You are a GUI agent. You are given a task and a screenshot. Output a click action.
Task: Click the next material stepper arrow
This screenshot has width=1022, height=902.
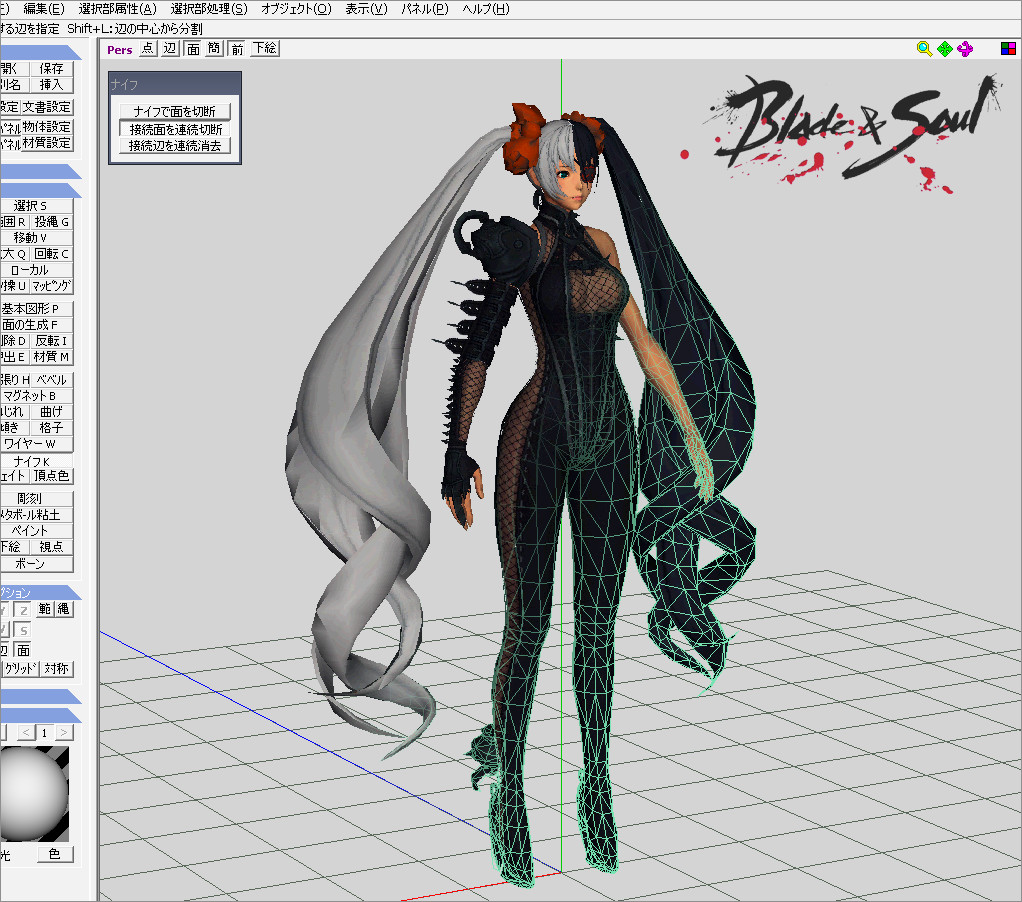click(62, 732)
